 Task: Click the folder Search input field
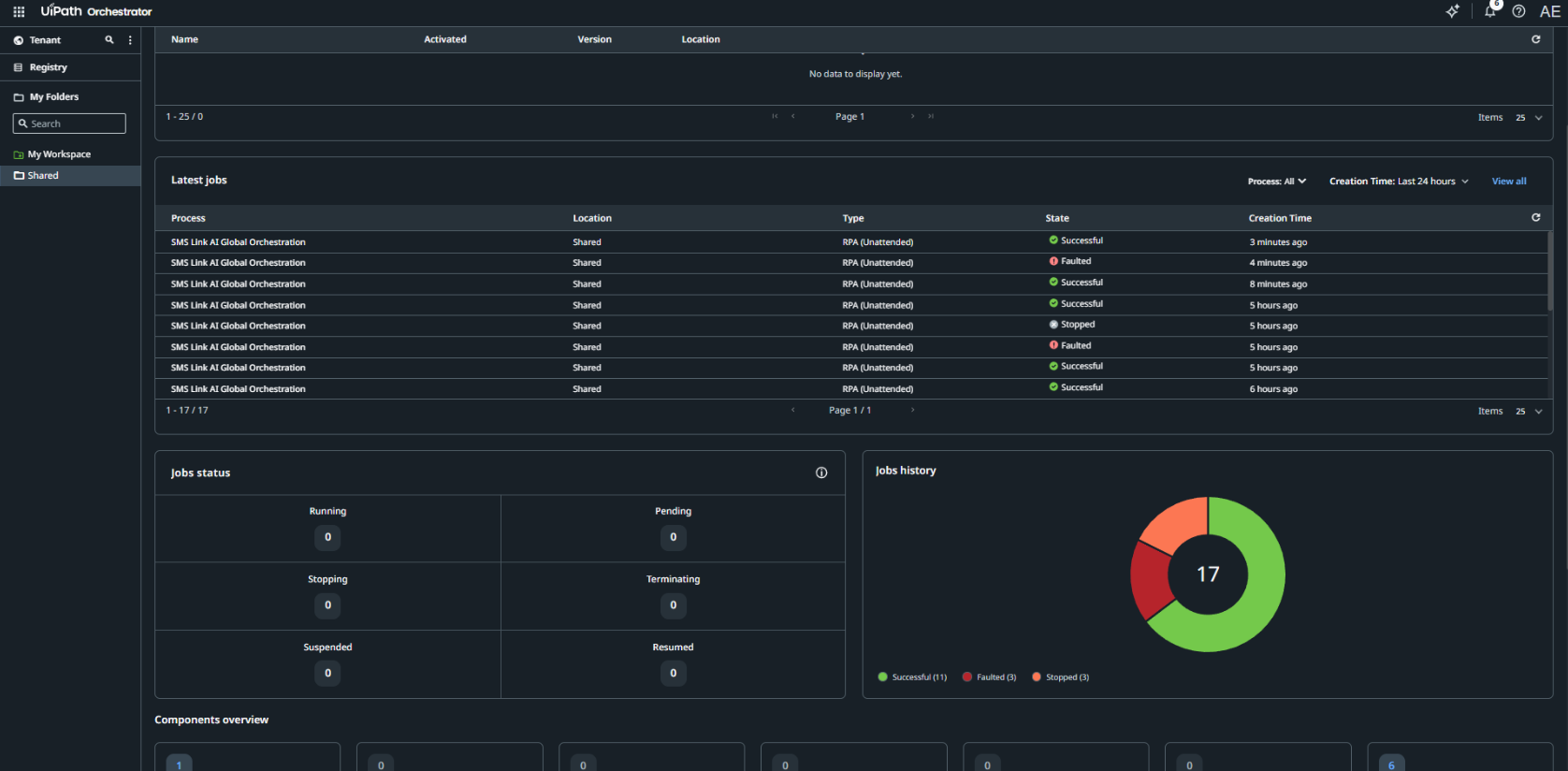click(69, 124)
